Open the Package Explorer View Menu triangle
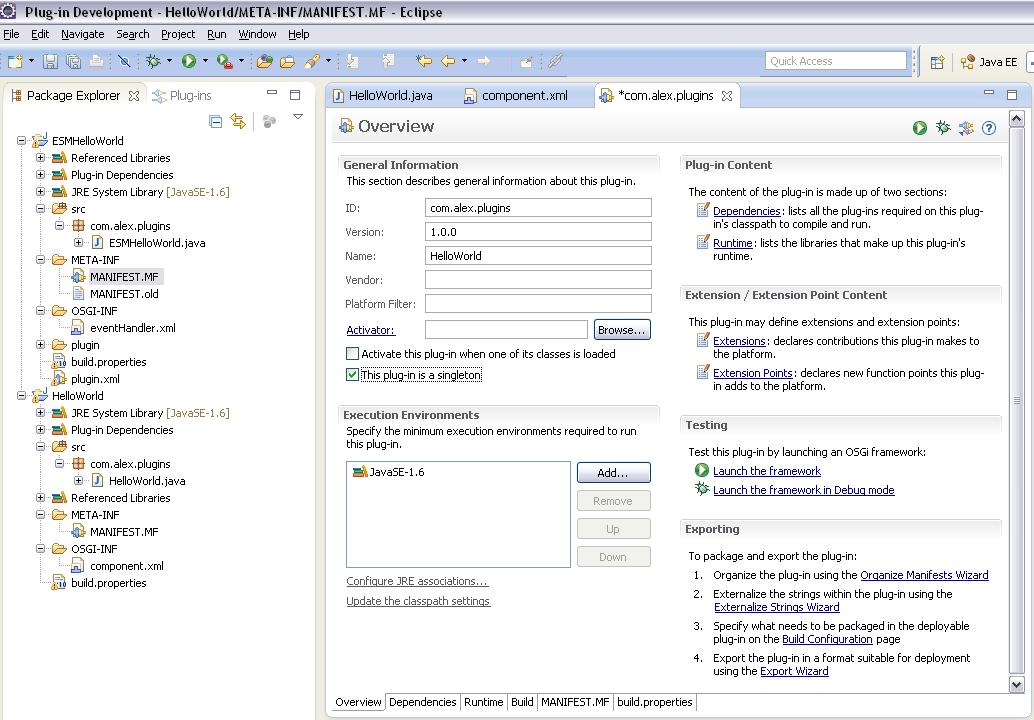This screenshot has height=720, width=1034. coord(298,117)
